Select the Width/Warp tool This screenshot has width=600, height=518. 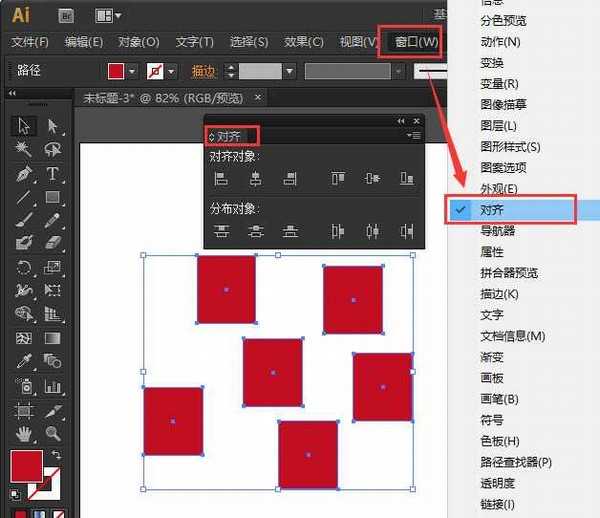pos(24,290)
